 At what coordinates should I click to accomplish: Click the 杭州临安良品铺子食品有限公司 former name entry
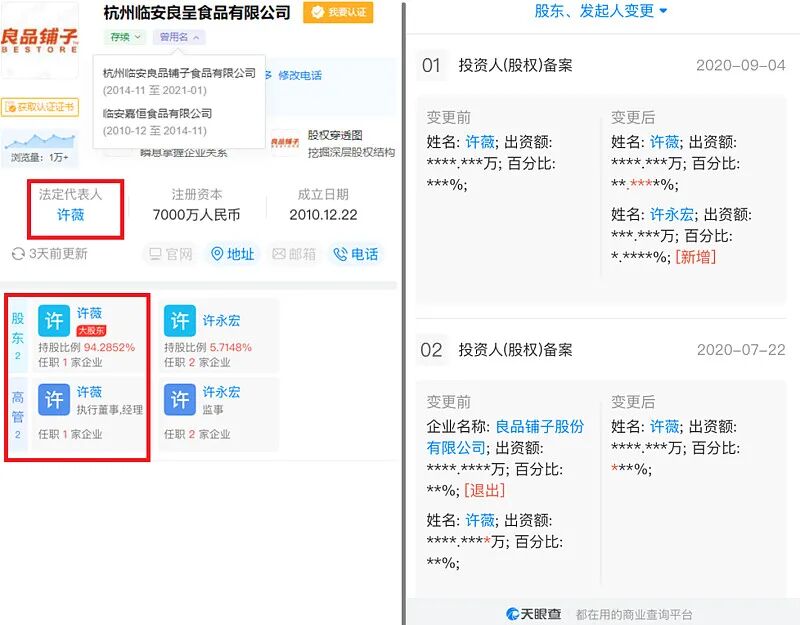179,73
